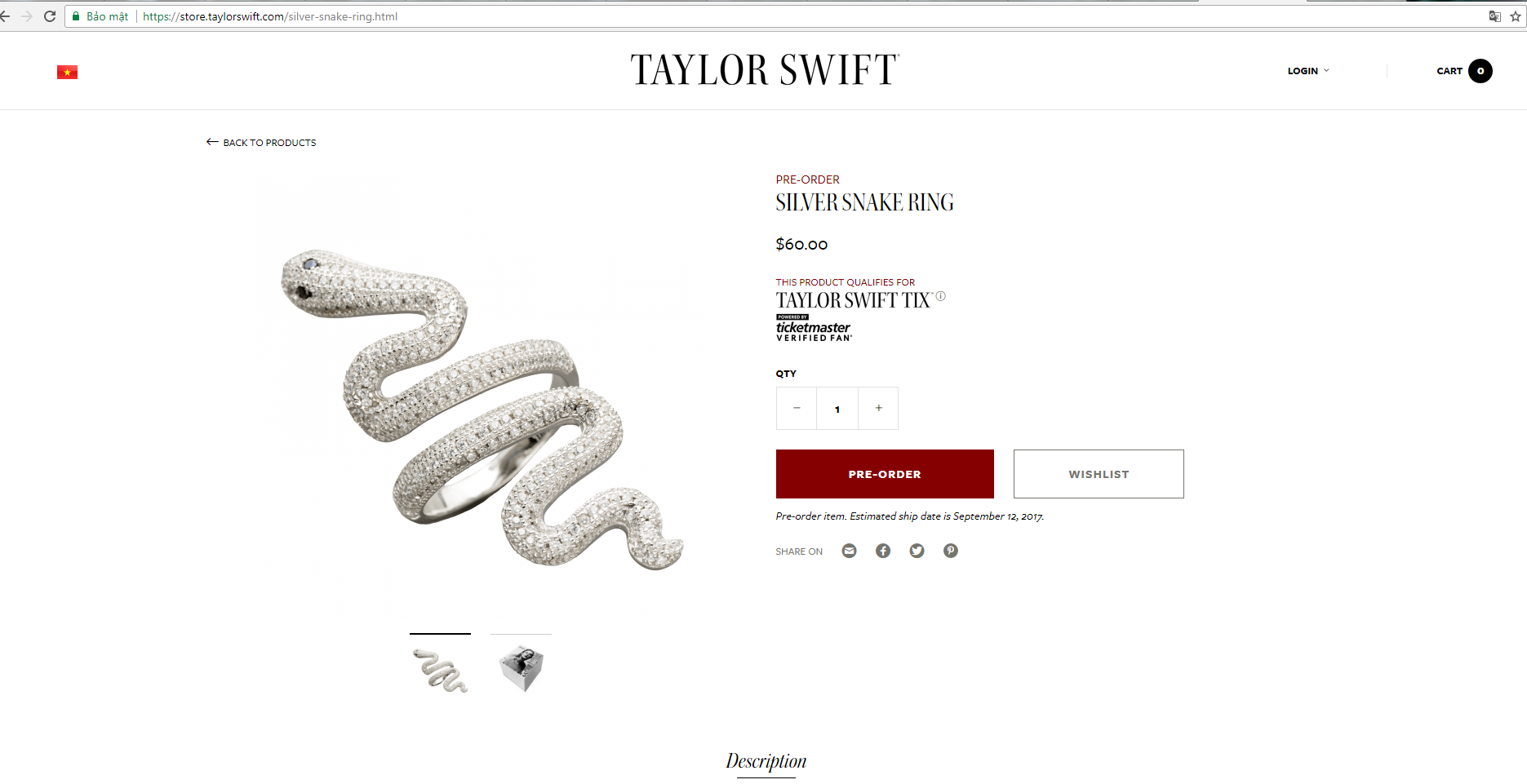Open the Description tab

(x=766, y=761)
